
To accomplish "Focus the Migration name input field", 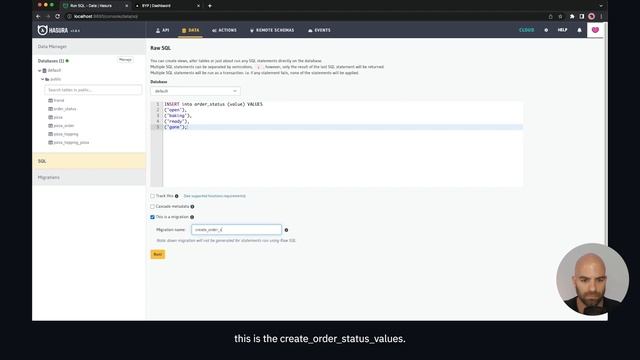I will [x=236, y=230].
